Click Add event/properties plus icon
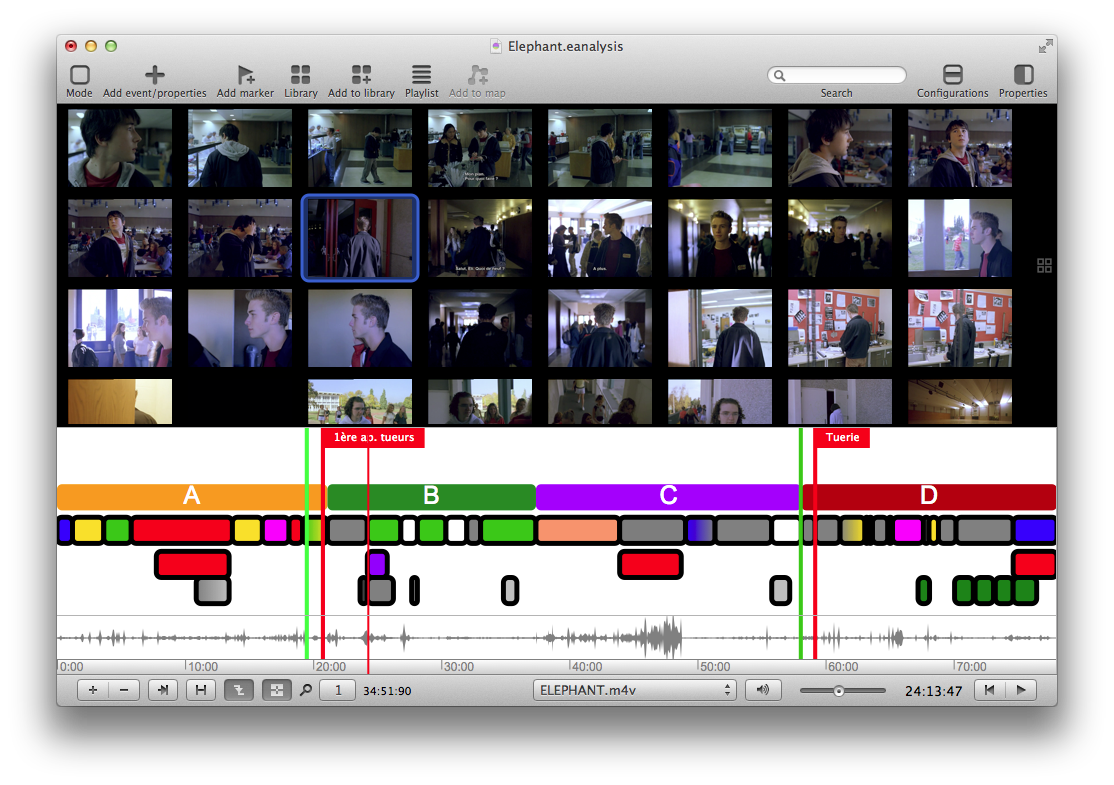The width and height of the screenshot is (1114, 785). (x=154, y=75)
